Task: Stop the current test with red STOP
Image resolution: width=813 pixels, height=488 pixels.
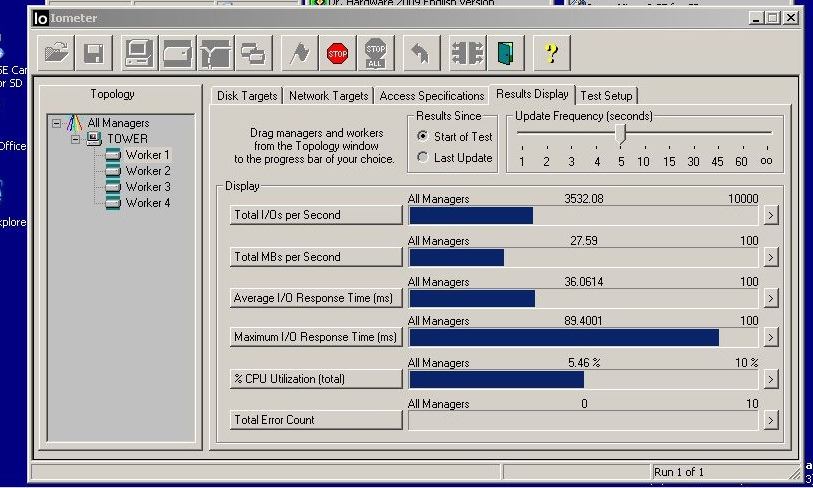Action: pyautogui.click(x=338, y=53)
